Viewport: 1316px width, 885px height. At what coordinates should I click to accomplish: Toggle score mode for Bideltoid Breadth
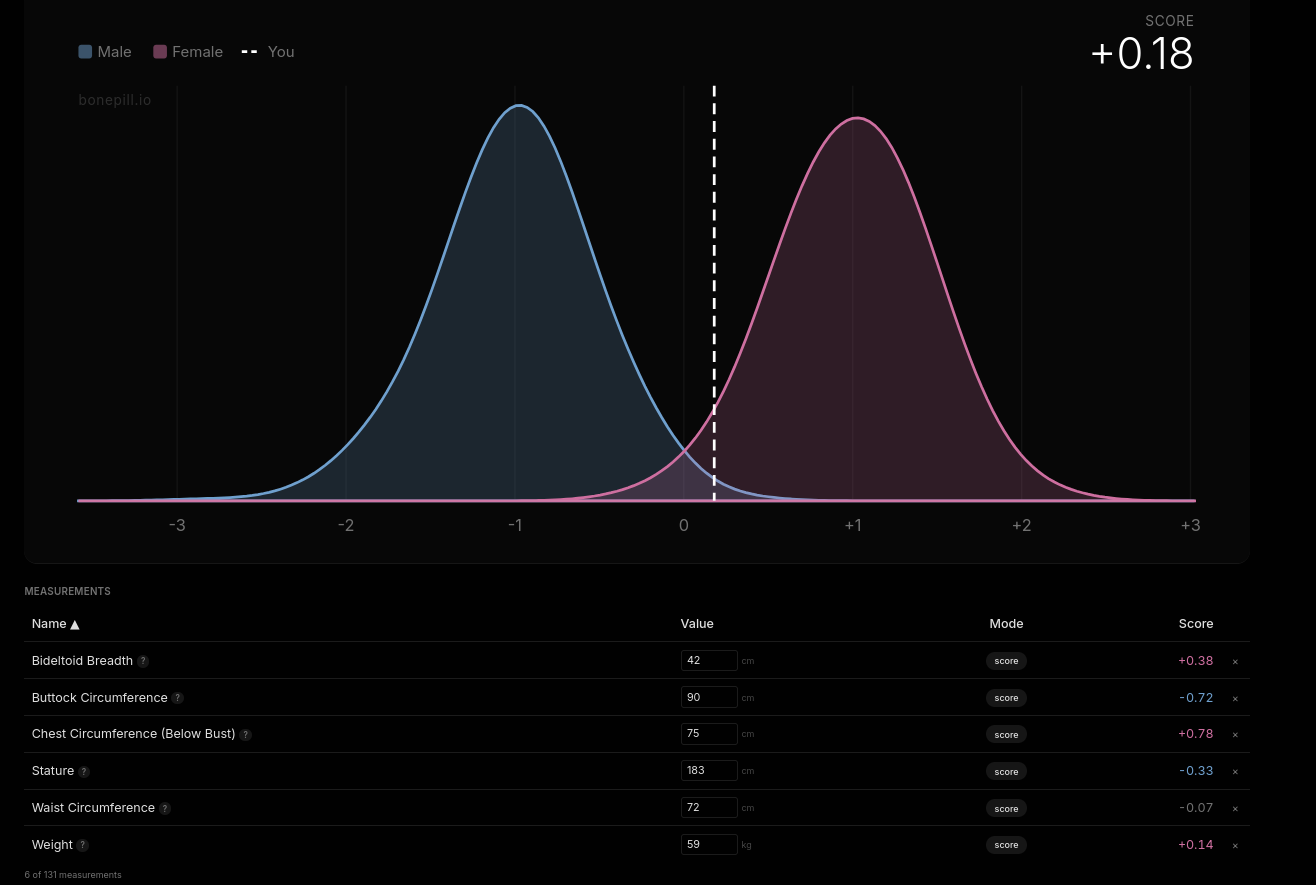coord(1006,661)
